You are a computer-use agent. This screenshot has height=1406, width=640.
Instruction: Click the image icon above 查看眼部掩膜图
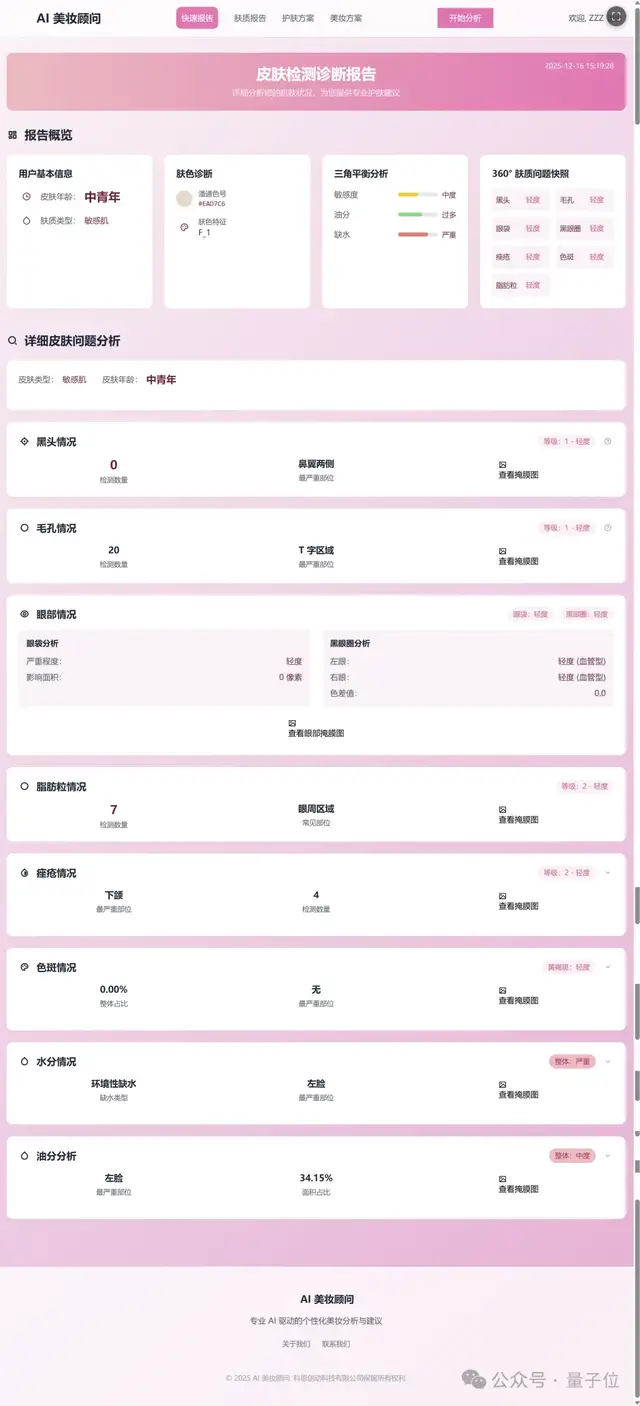point(292,723)
